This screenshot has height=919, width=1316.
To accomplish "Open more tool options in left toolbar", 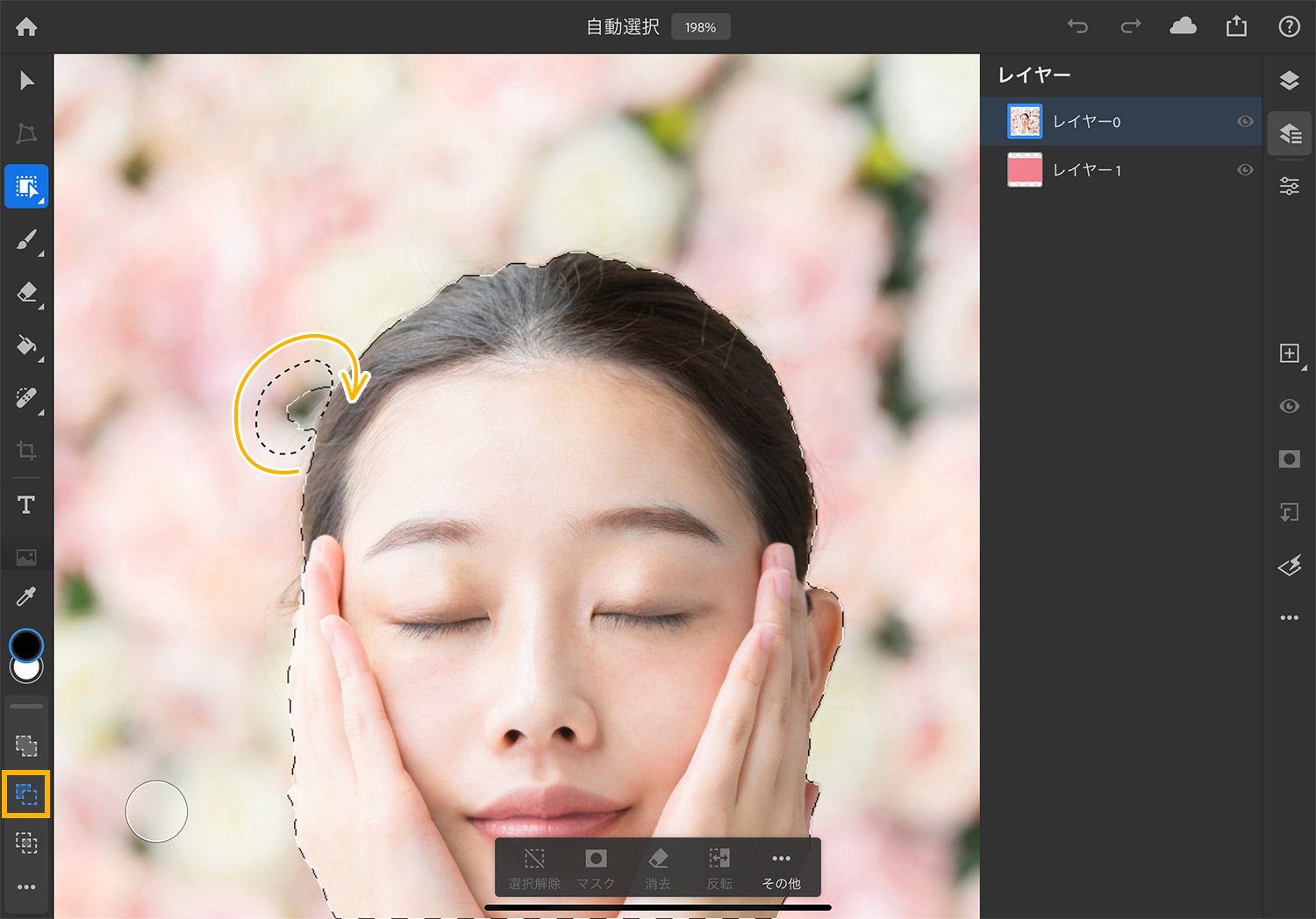I will click(x=26, y=887).
